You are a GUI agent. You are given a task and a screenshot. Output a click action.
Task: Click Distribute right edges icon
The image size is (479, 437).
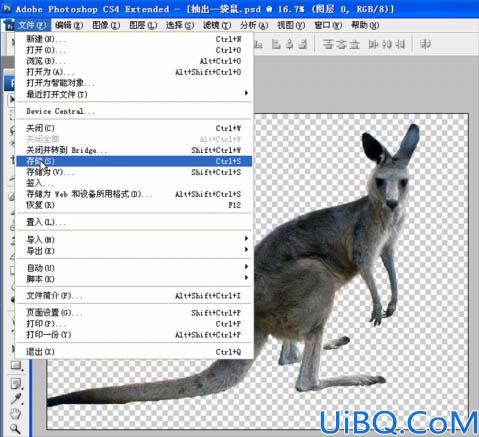tap(400, 44)
